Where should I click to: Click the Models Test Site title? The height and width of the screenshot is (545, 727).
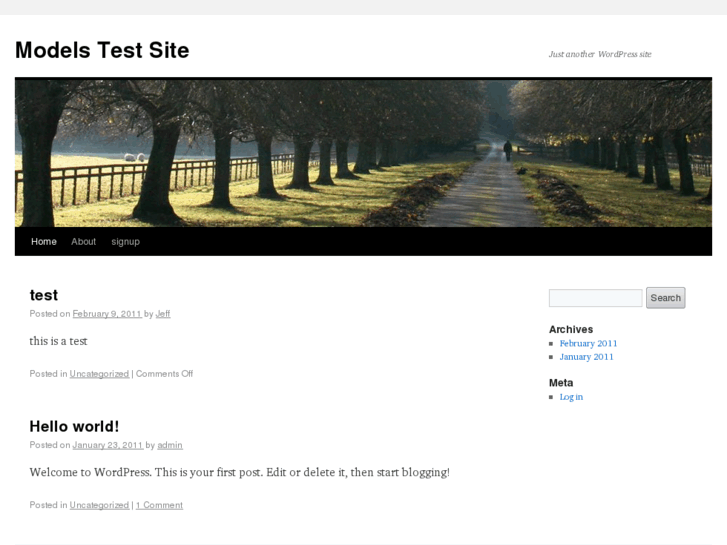pyautogui.click(x=102, y=50)
